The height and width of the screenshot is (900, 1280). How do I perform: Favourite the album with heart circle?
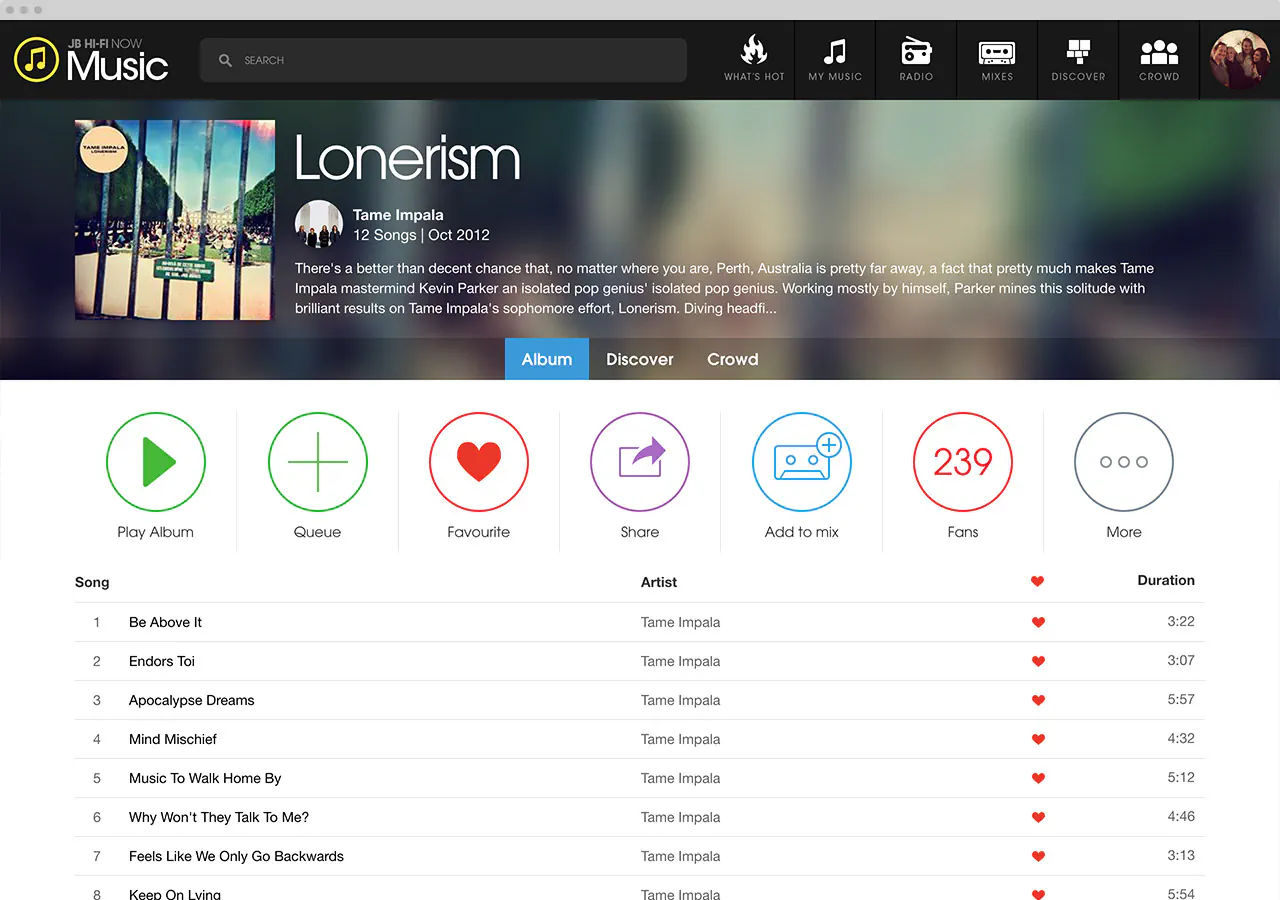[479, 462]
